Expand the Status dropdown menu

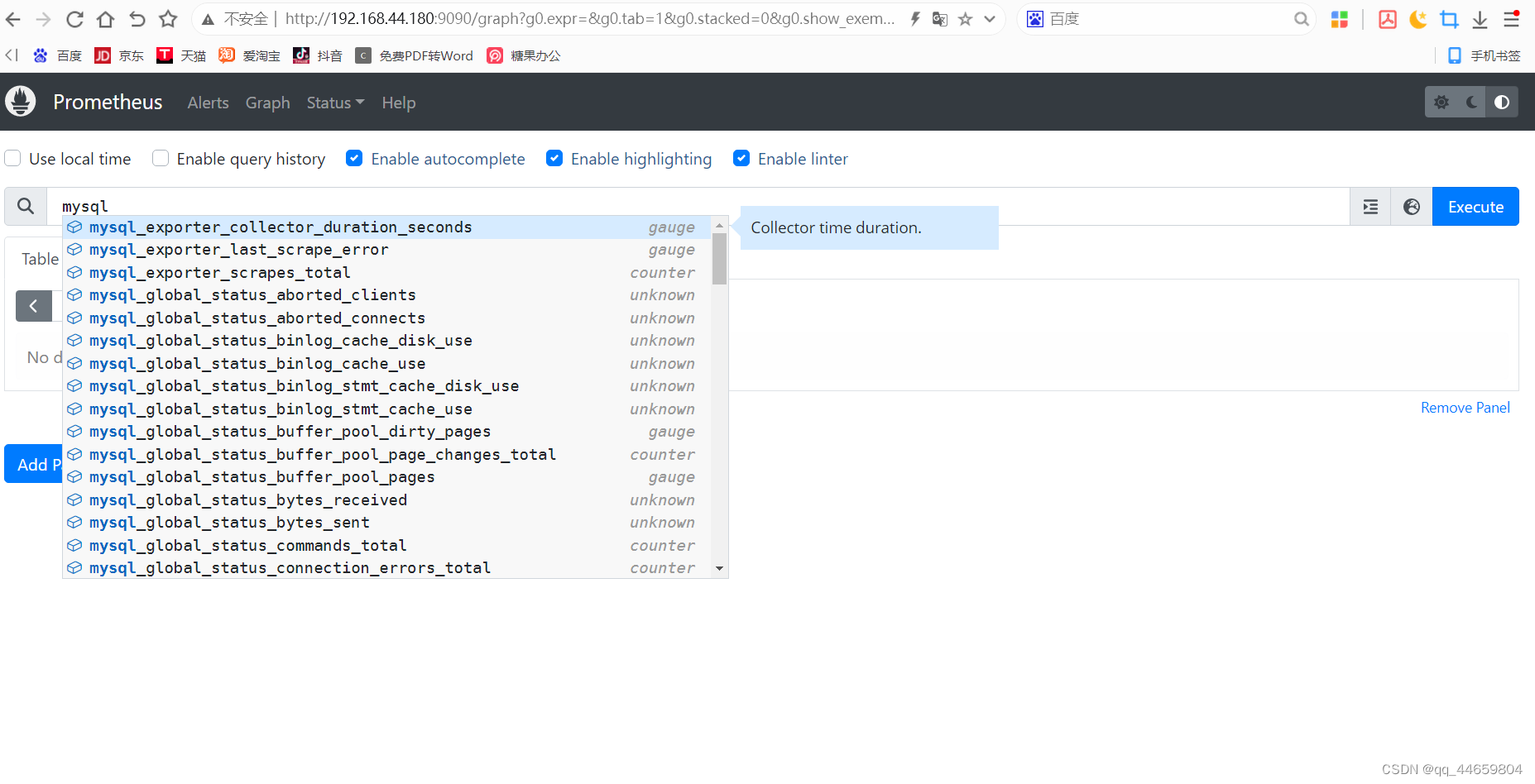335,103
